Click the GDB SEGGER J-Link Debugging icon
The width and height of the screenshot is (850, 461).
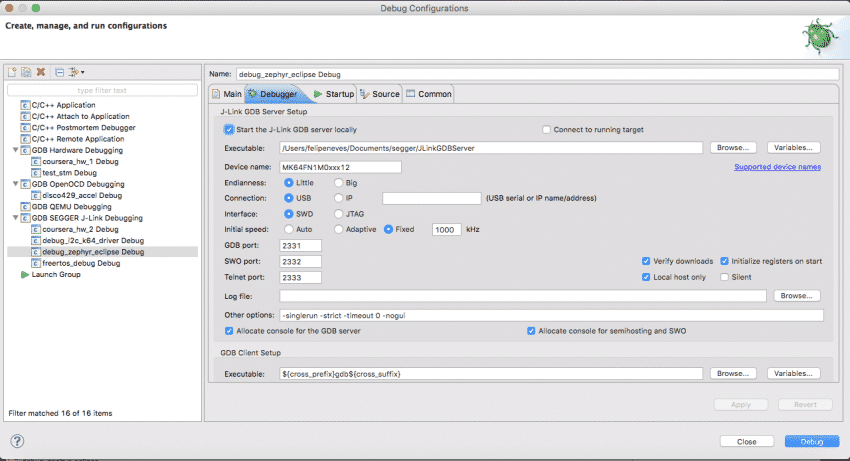(x=25, y=218)
